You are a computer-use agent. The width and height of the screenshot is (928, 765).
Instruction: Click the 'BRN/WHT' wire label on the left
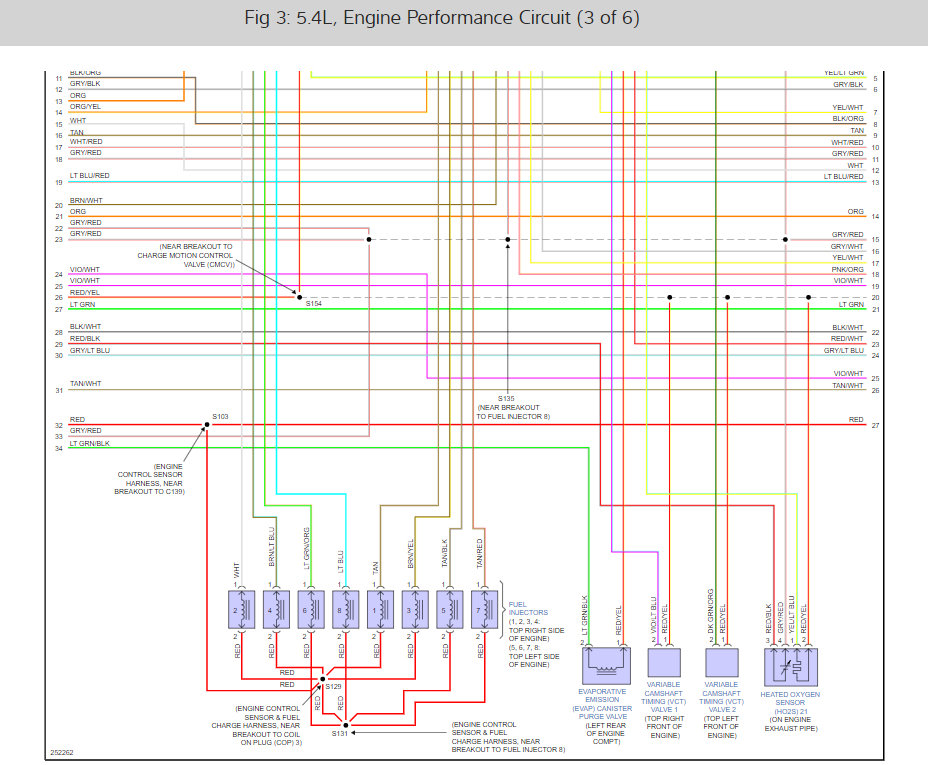(86, 201)
